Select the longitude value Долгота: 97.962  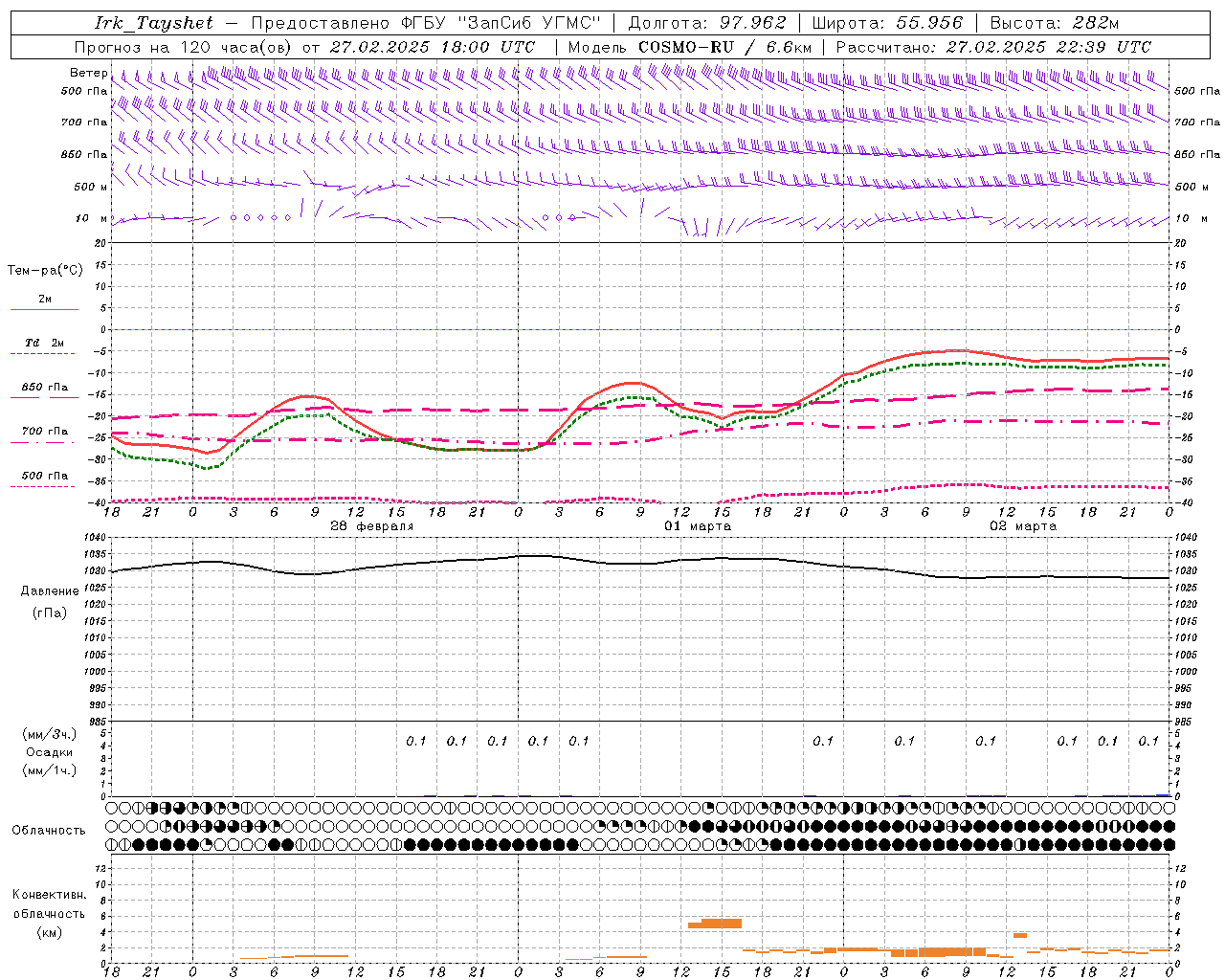pyautogui.click(x=706, y=23)
